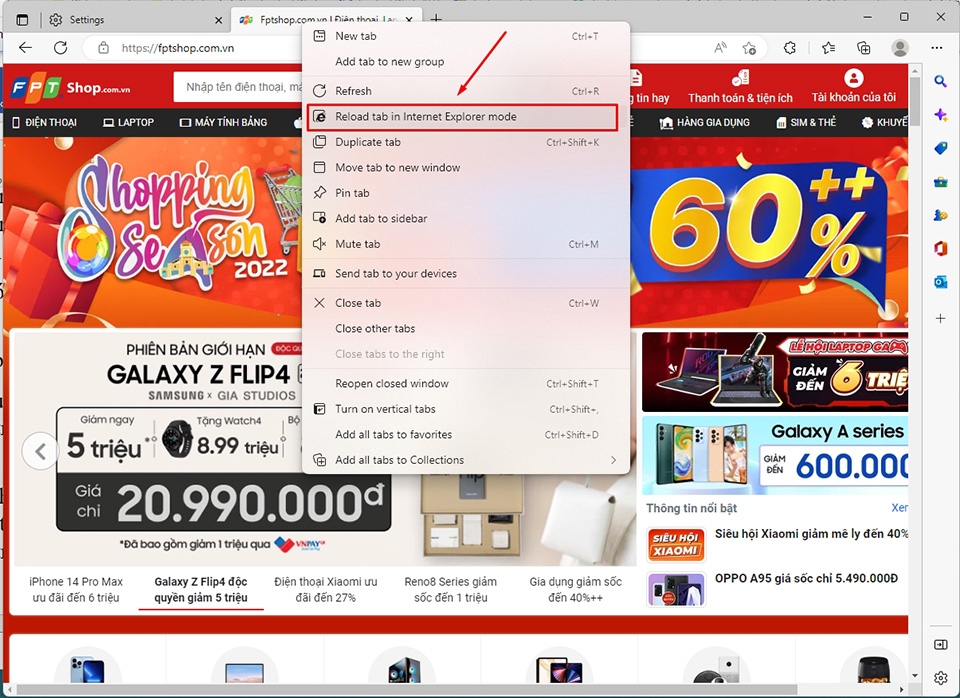The height and width of the screenshot is (698, 960).
Task: Close the Fptshop tab
Action: (411, 20)
